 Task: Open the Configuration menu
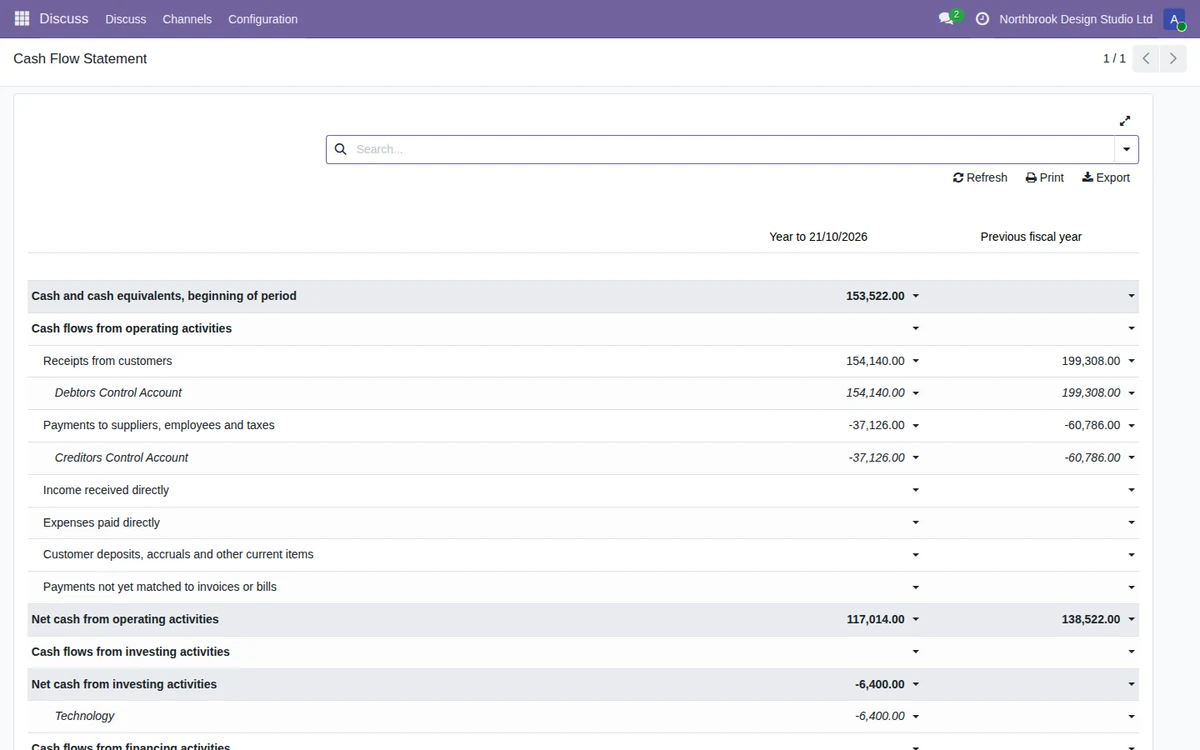click(x=263, y=19)
